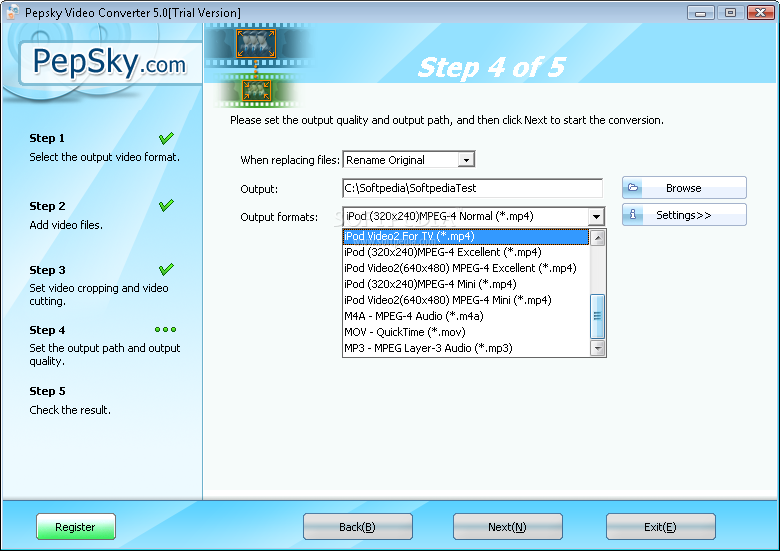Image resolution: width=780 pixels, height=551 pixels.
Task: Click the Pepsky app icon in title bar
Action: (12, 12)
